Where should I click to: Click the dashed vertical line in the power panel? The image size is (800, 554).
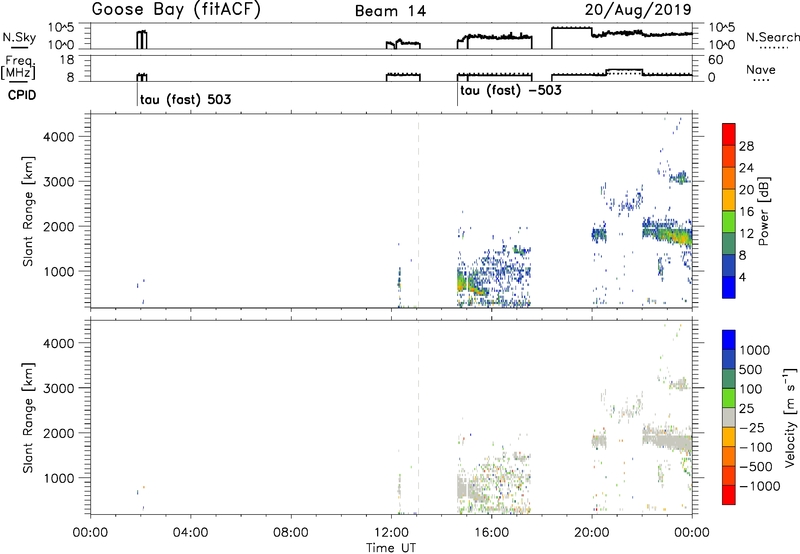(418, 211)
